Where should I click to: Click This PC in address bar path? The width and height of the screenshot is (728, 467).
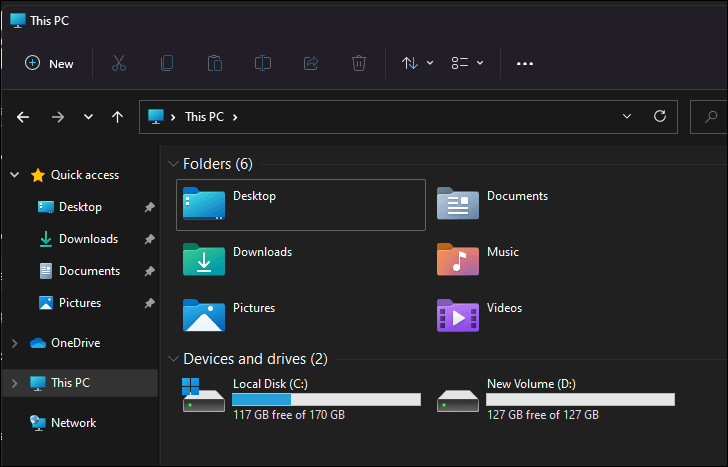[x=204, y=117]
